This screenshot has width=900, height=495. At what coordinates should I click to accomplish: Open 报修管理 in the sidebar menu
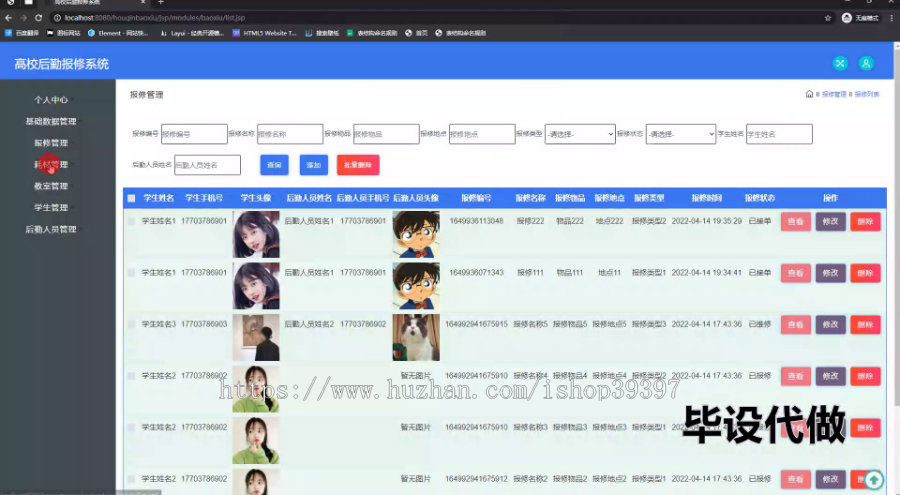tap(51, 143)
